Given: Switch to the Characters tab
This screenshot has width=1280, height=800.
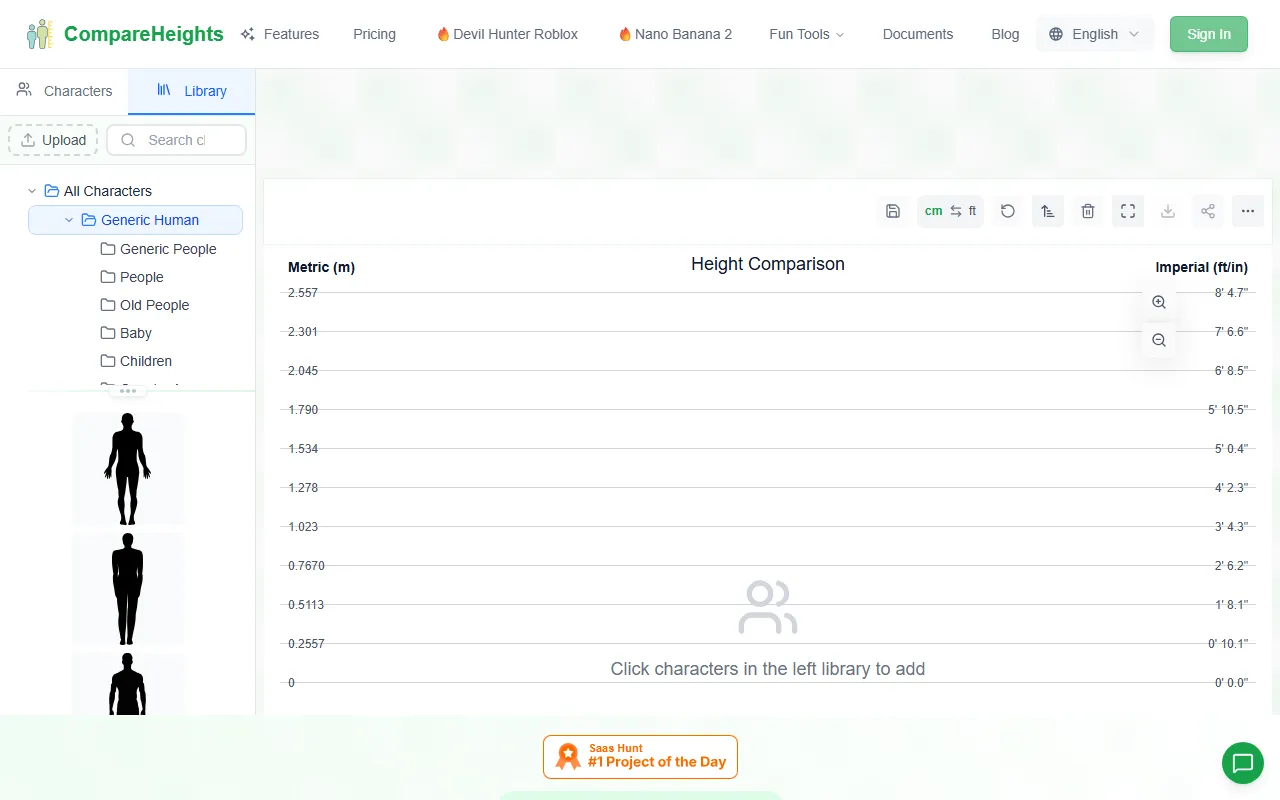Looking at the screenshot, I should [65, 91].
